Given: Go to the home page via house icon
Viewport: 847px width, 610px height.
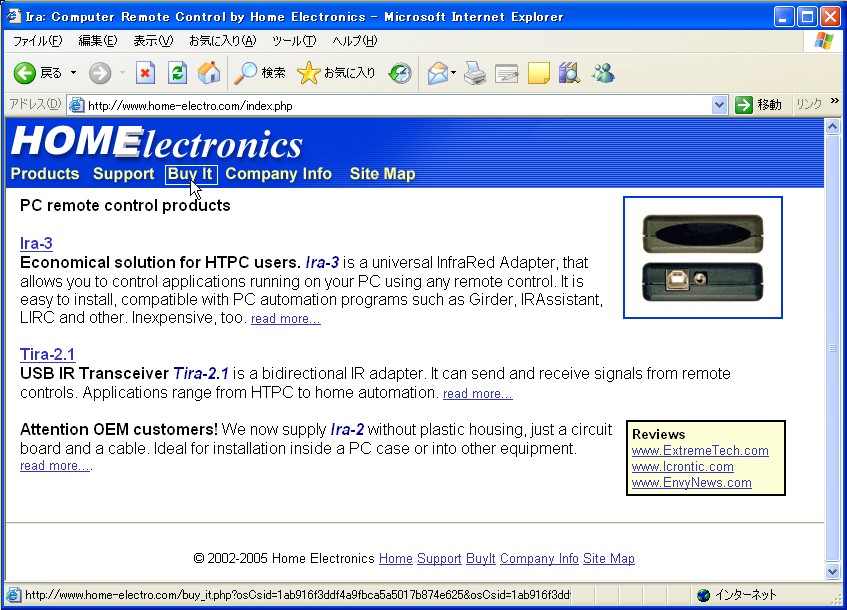Looking at the screenshot, I should point(209,73).
